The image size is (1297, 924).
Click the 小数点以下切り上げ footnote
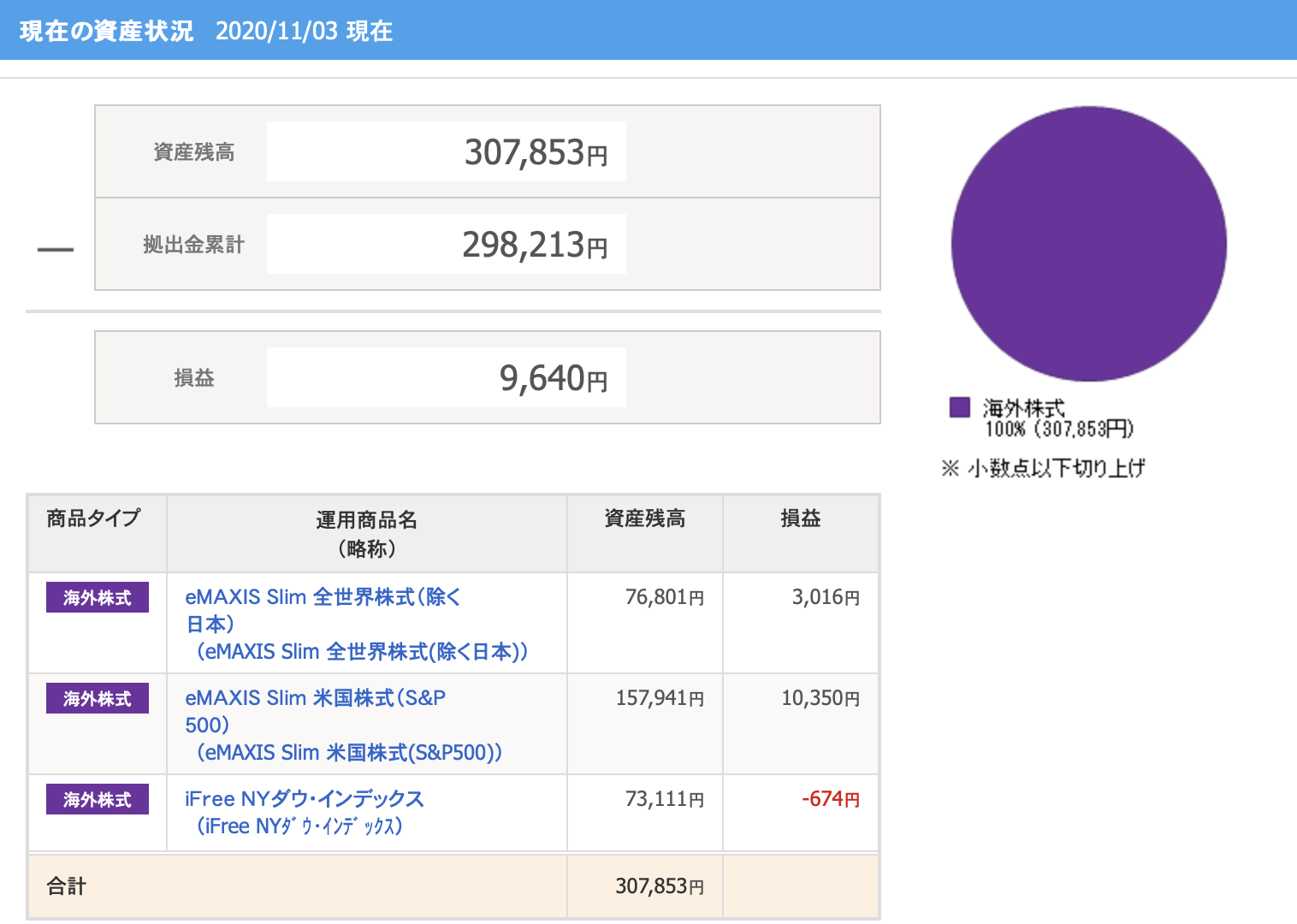(x=1043, y=468)
